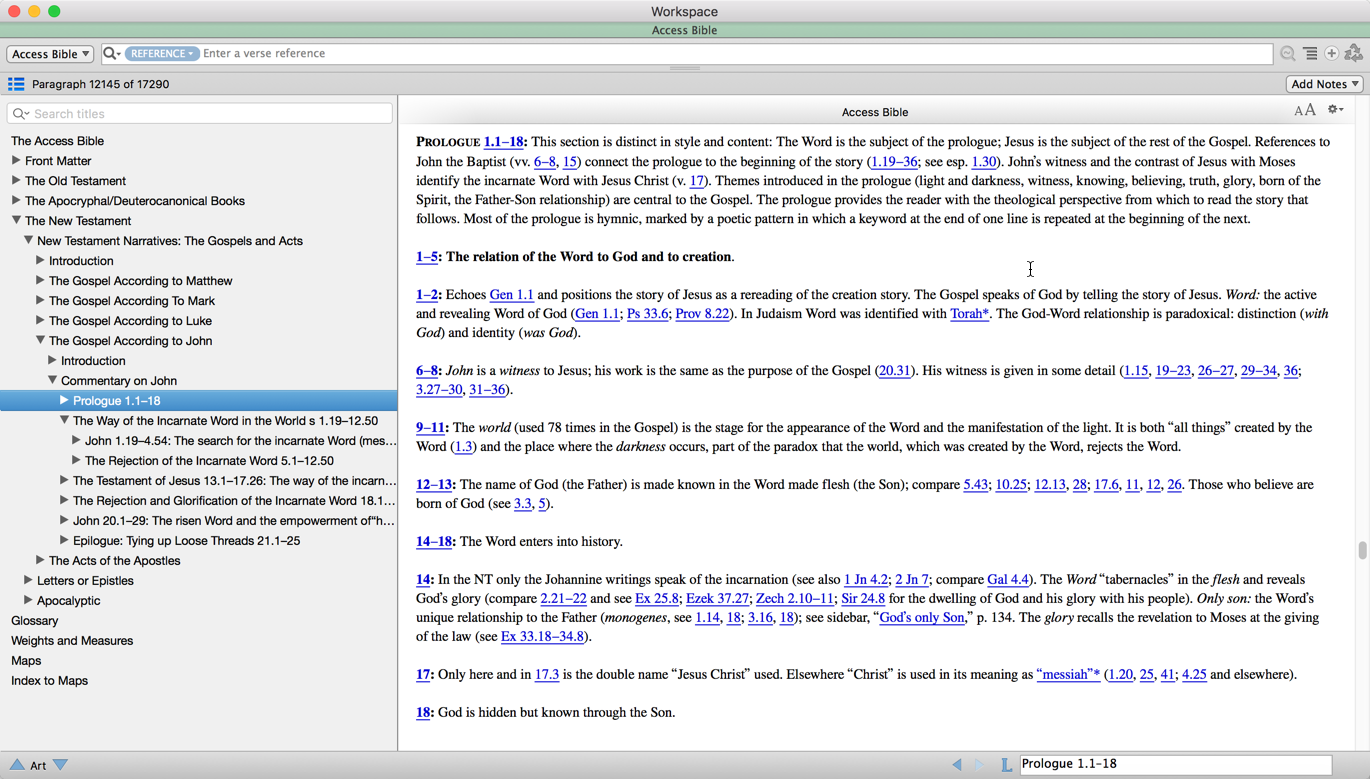Screen dimensions: 1370x779
Task: Expand Prologue 1.1–18 disclosure triangle
Action: (64, 400)
